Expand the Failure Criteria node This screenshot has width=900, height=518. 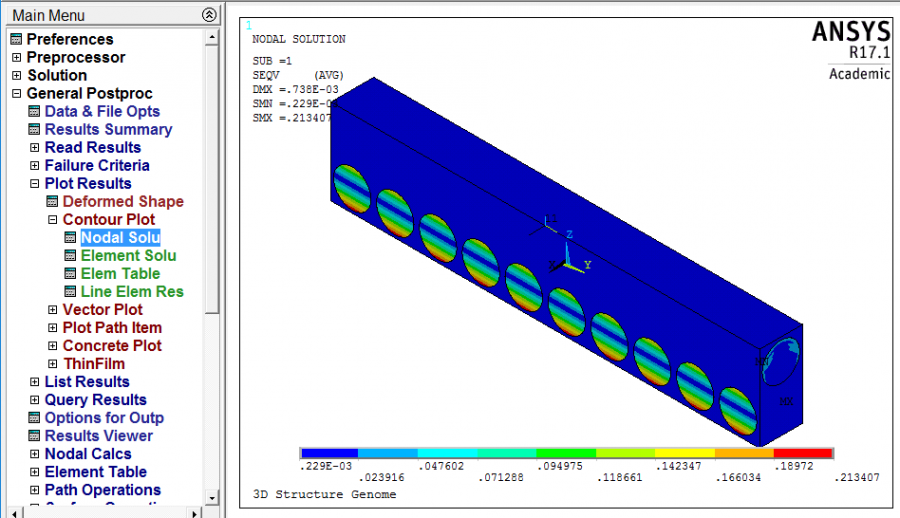pos(34,165)
